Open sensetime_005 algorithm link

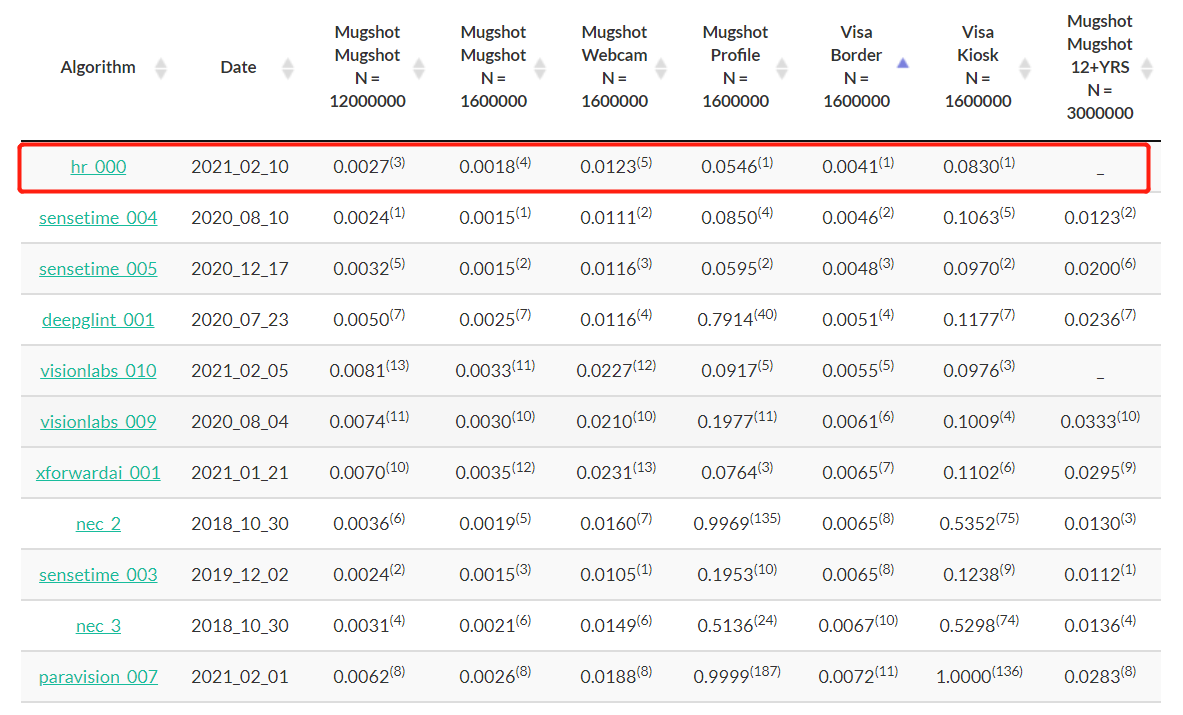[x=98, y=269]
